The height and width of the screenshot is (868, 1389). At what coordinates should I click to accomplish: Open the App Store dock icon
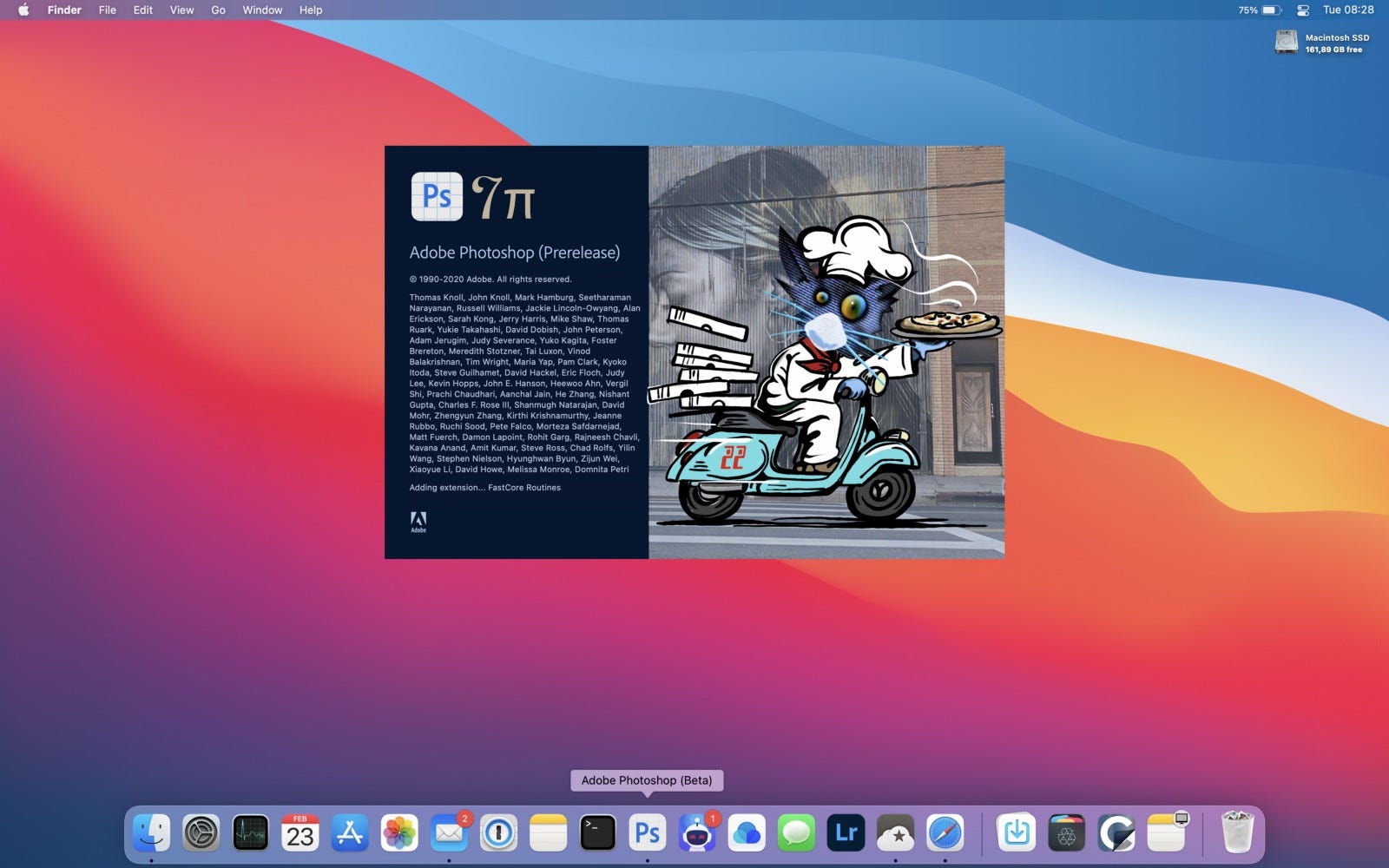coord(350,833)
